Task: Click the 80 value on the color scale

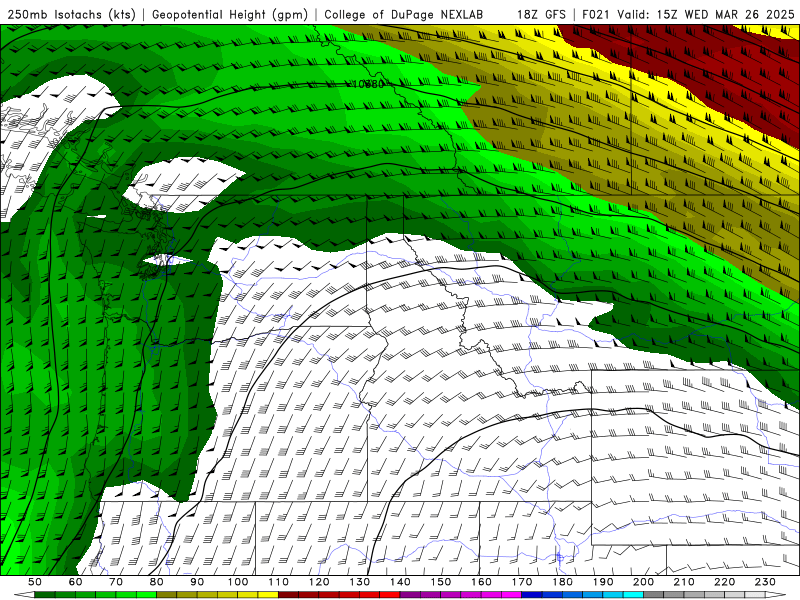Action: 156,582
